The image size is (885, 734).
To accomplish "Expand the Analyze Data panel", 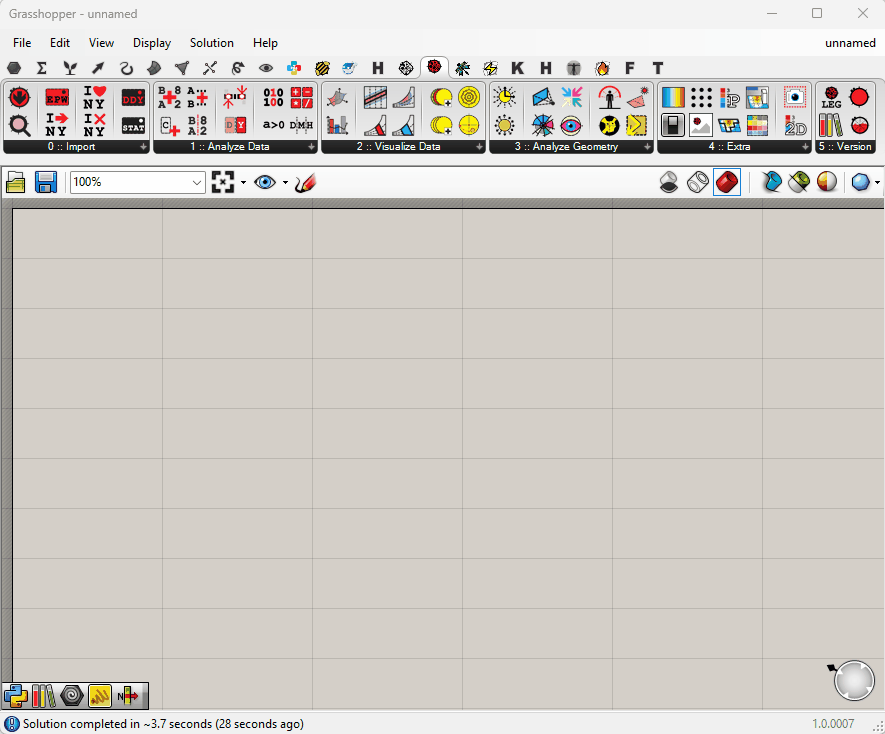I will (x=311, y=147).
